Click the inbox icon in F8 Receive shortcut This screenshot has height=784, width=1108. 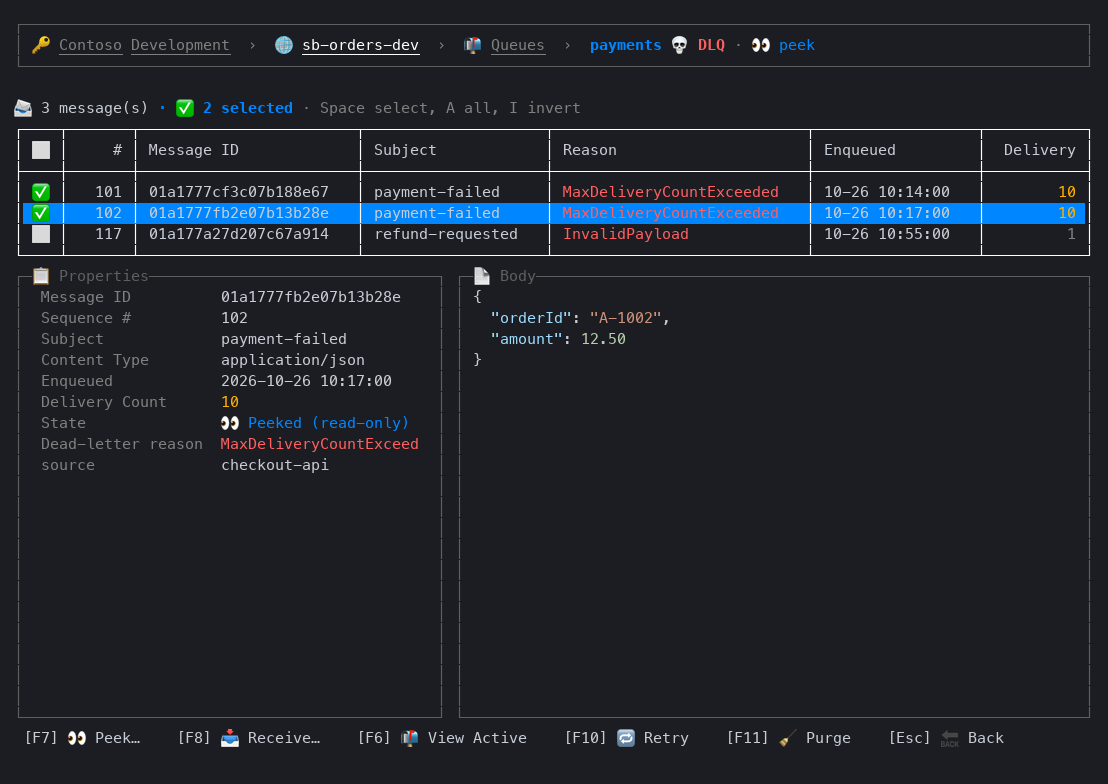(230, 738)
